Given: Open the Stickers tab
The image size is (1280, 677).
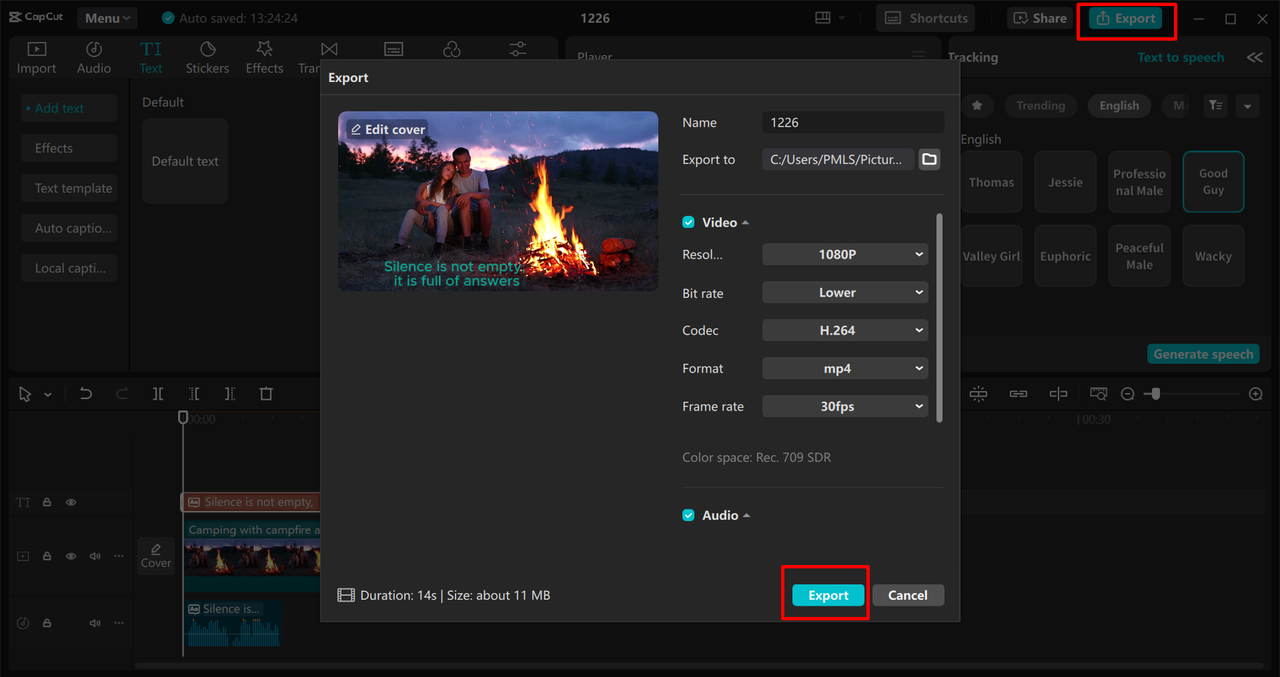Looking at the screenshot, I should pos(207,58).
